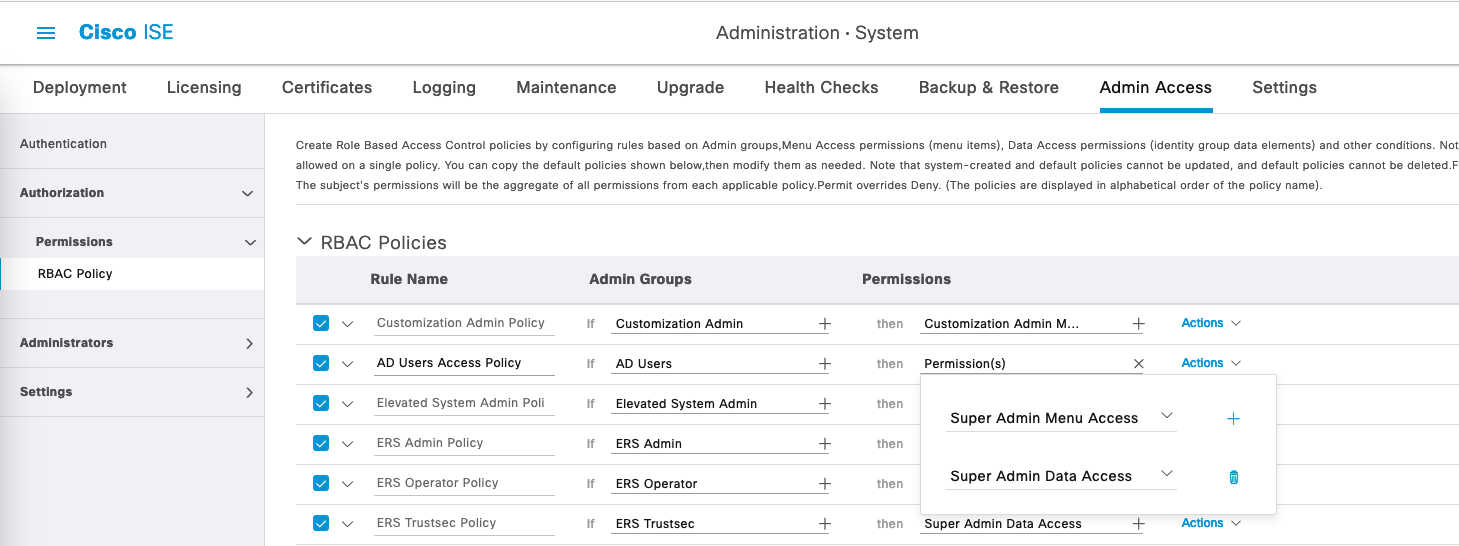This screenshot has height=546, width=1459.
Task: Add permission next to Super Admin Menu Access
Action: pos(1233,419)
